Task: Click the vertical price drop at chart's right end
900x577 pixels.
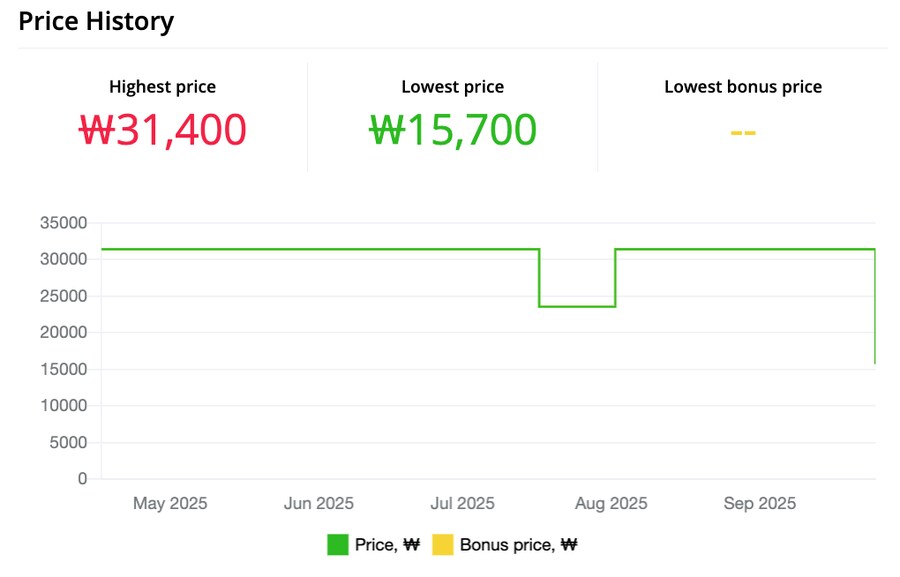Action: pos(875,310)
